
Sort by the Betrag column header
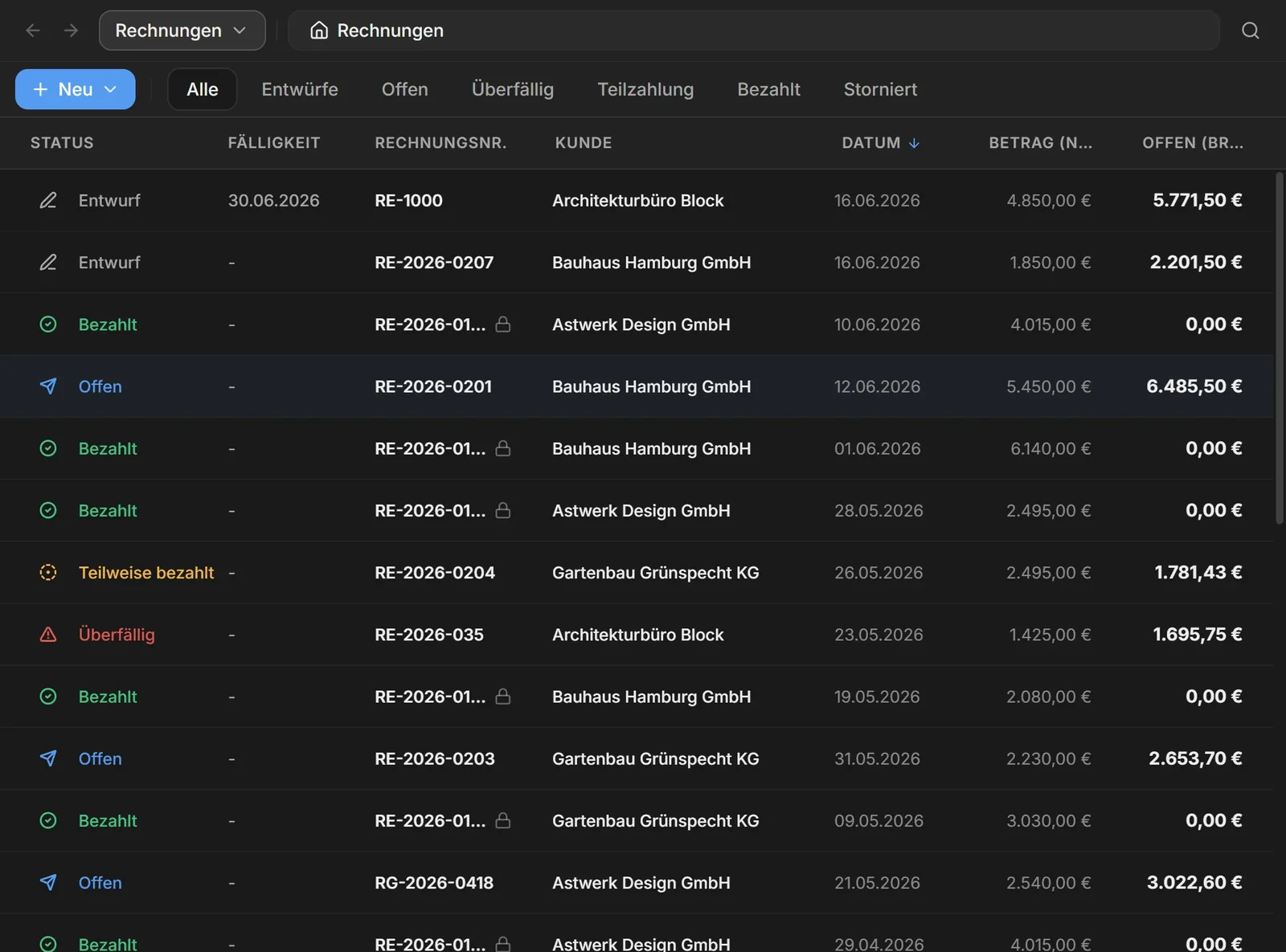1040,143
